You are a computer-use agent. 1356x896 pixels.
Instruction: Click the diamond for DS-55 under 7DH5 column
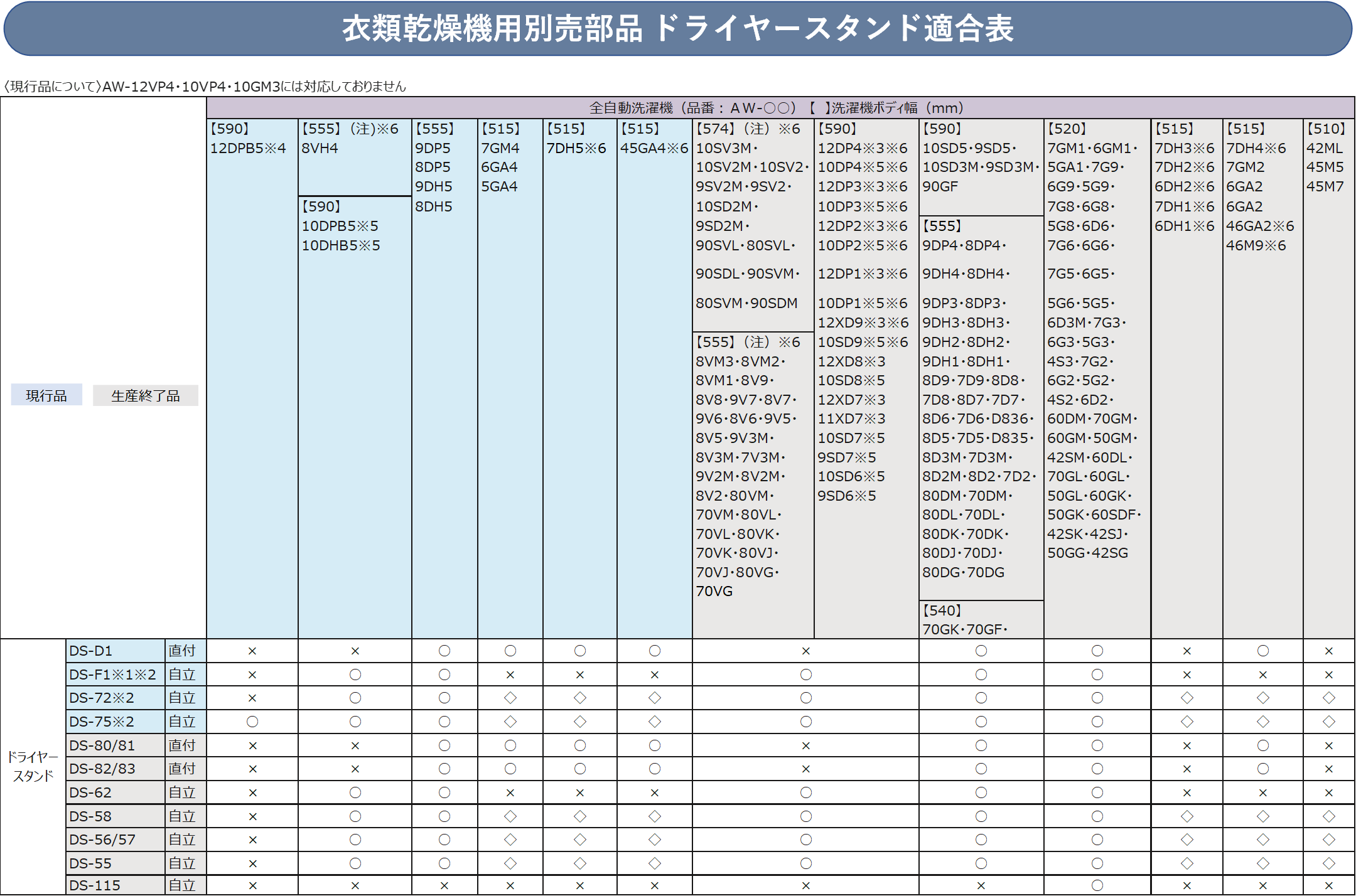pos(579,863)
